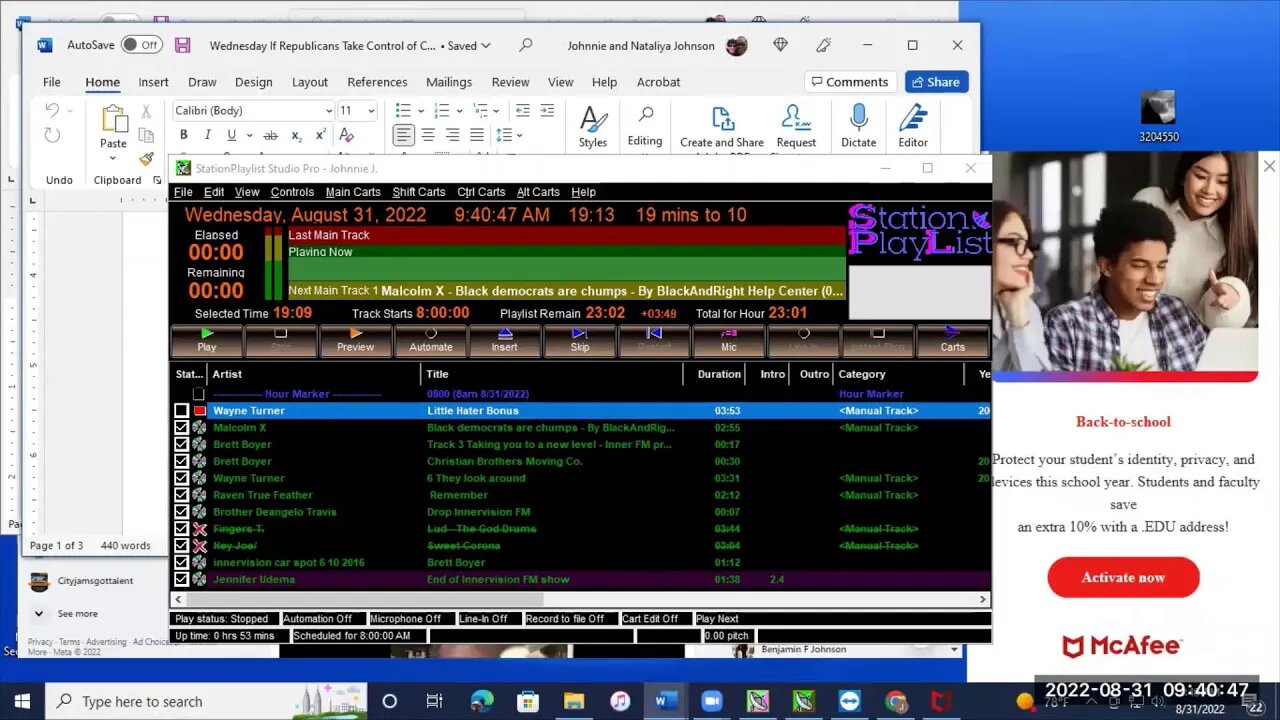Increase indent in Word ribbon
The width and height of the screenshot is (1280, 720).
(547, 111)
